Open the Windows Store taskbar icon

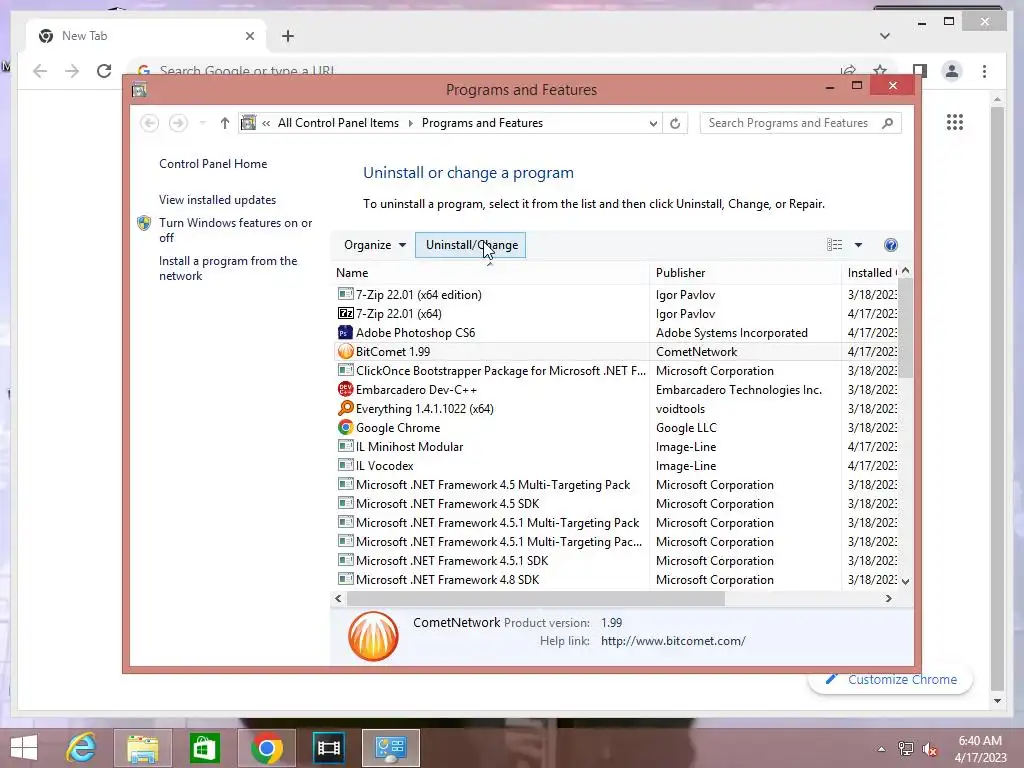click(x=204, y=748)
